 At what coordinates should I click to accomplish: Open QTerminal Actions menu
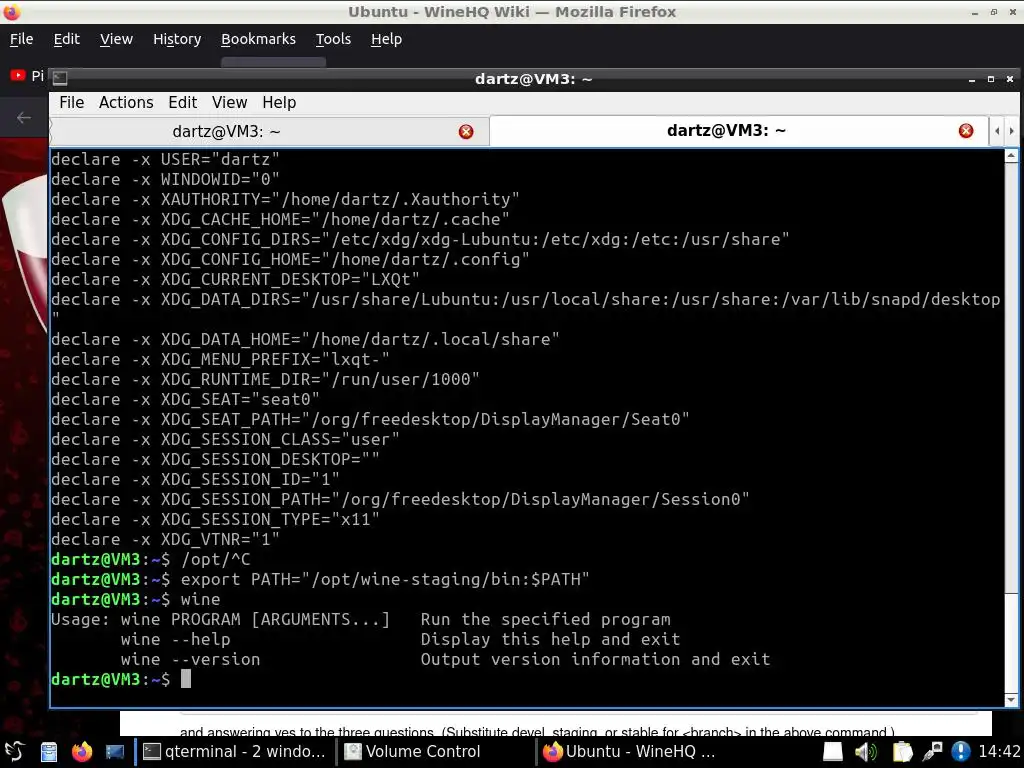coord(126,103)
